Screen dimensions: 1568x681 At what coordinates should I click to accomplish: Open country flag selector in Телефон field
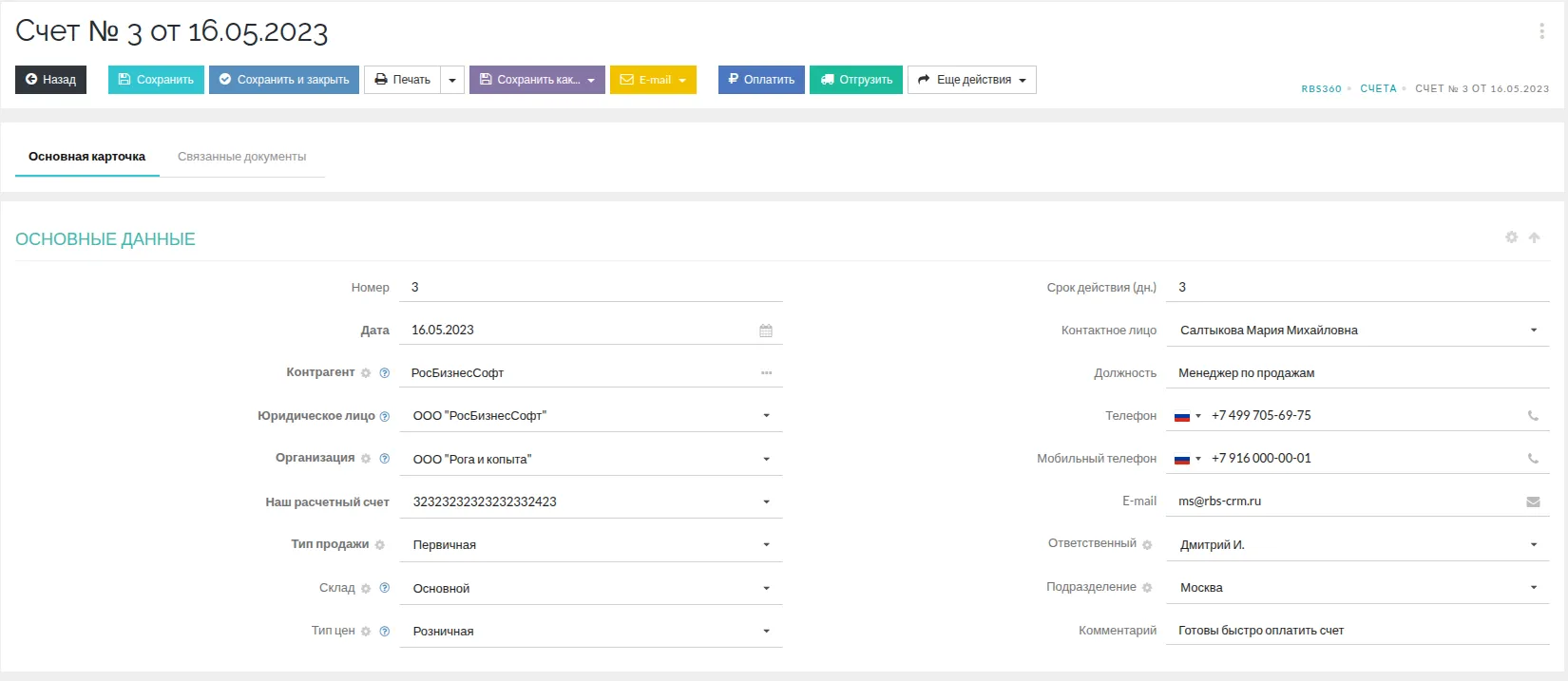tap(1187, 416)
